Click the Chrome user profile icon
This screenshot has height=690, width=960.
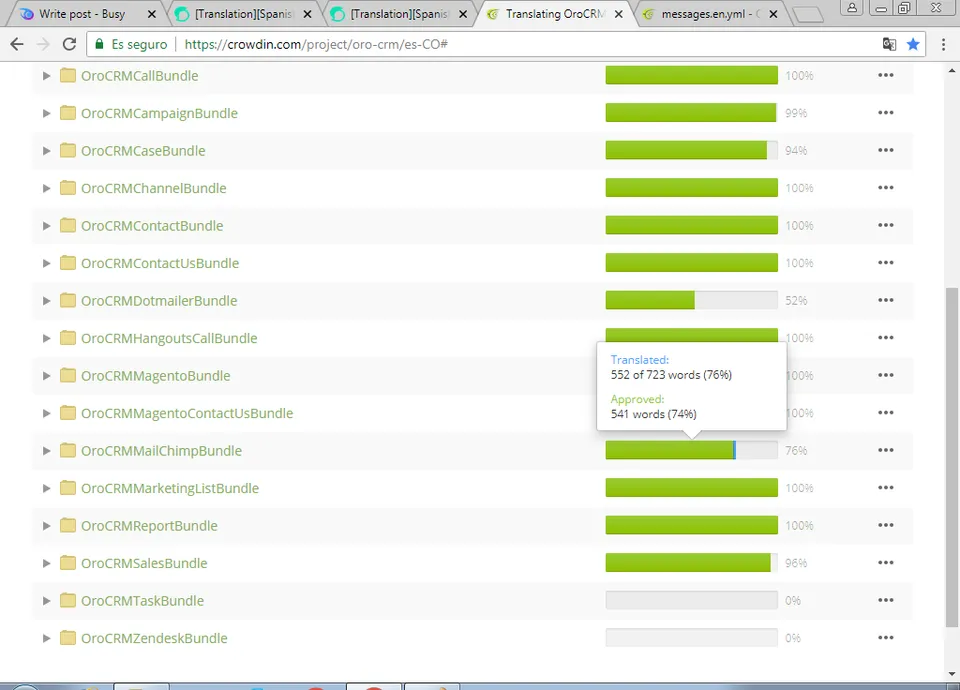852,8
